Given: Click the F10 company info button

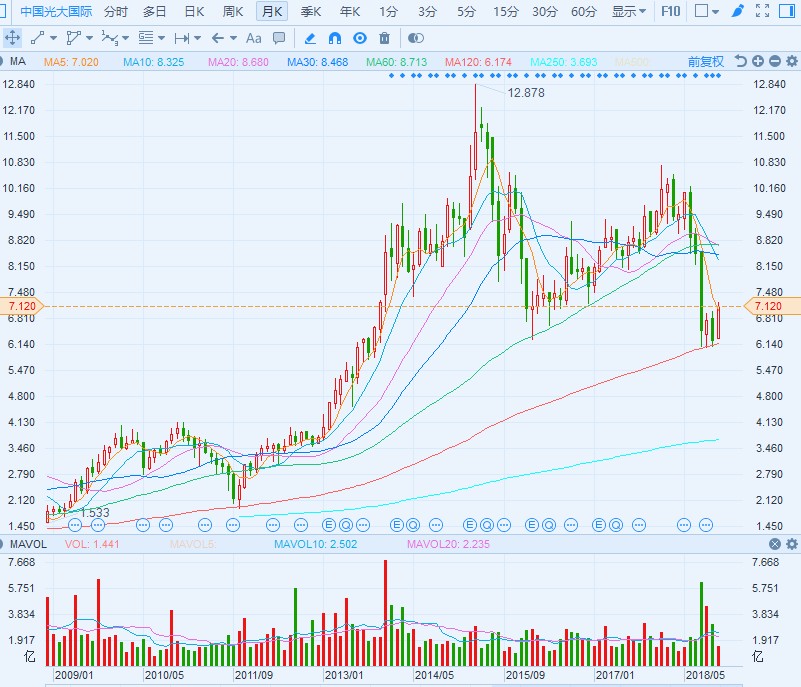Looking at the screenshot, I should (671, 12).
